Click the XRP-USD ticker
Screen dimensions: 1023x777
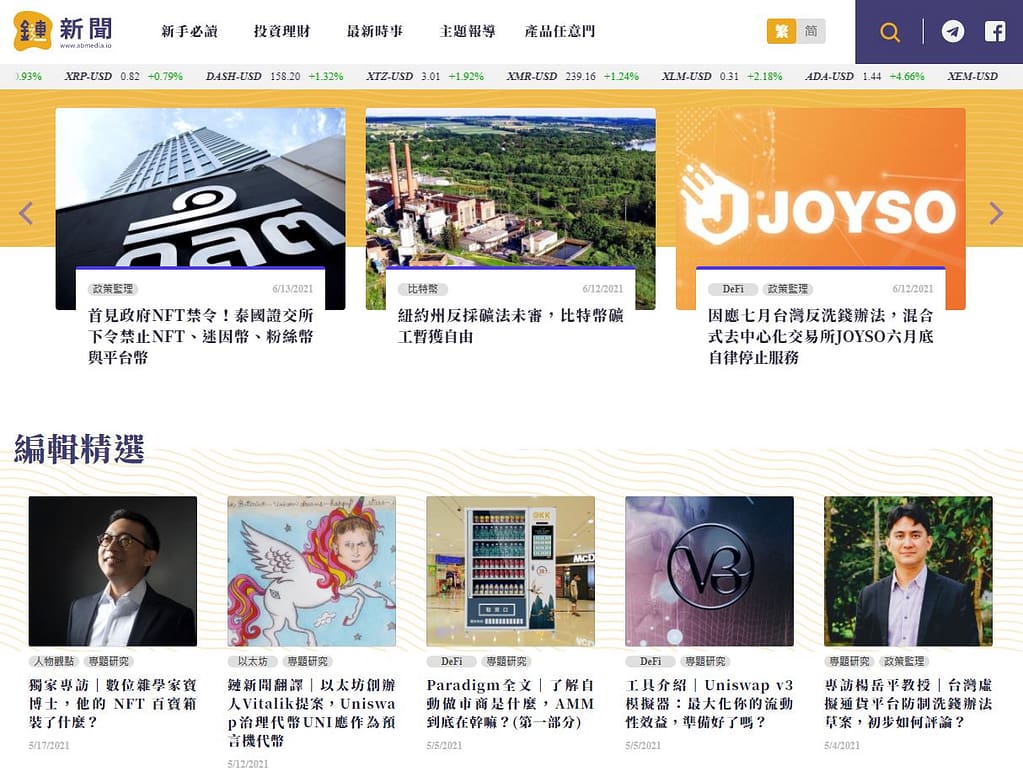[123, 76]
